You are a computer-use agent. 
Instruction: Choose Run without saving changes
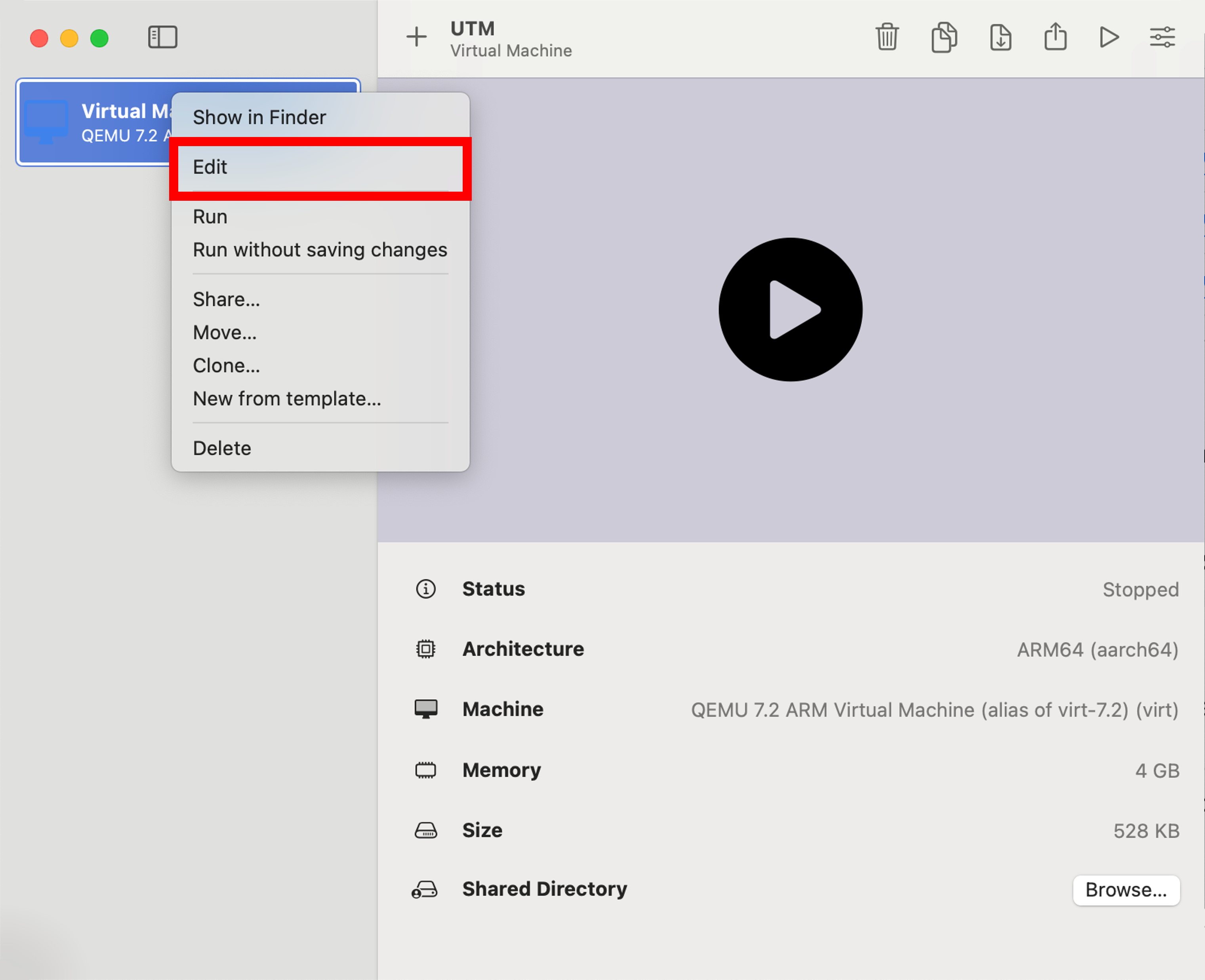320,250
